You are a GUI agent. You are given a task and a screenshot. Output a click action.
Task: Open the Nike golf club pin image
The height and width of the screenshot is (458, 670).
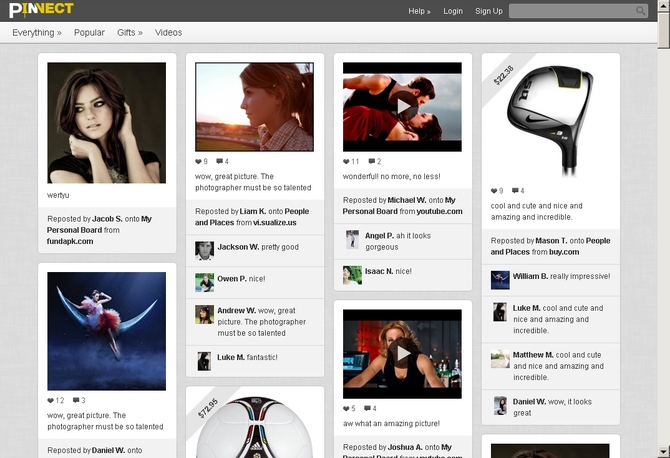pyautogui.click(x=550, y=120)
